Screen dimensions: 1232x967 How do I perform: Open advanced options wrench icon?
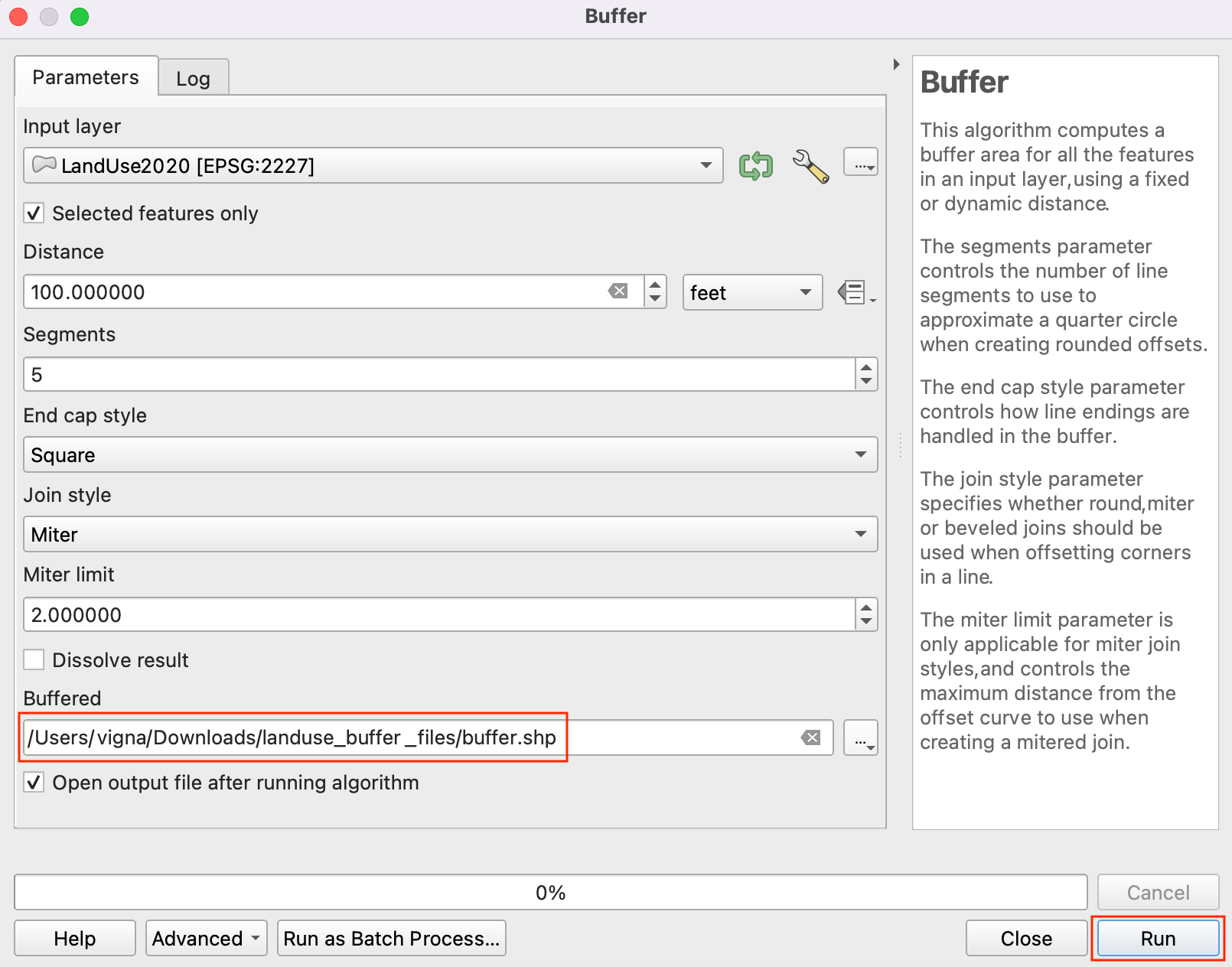tap(810, 165)
